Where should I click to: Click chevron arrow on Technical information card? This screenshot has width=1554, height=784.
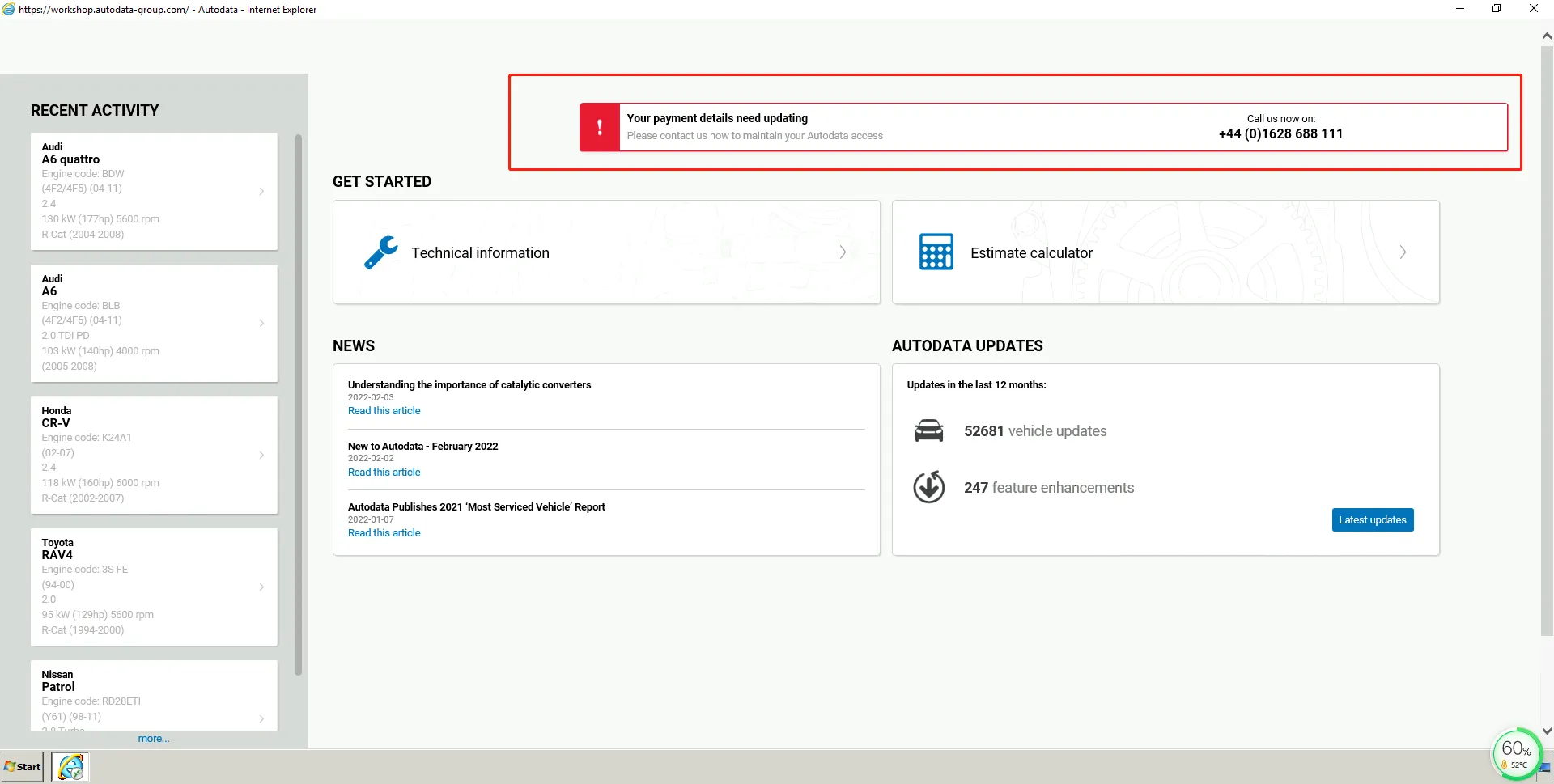pyautogui.click(x=843, y=252)
